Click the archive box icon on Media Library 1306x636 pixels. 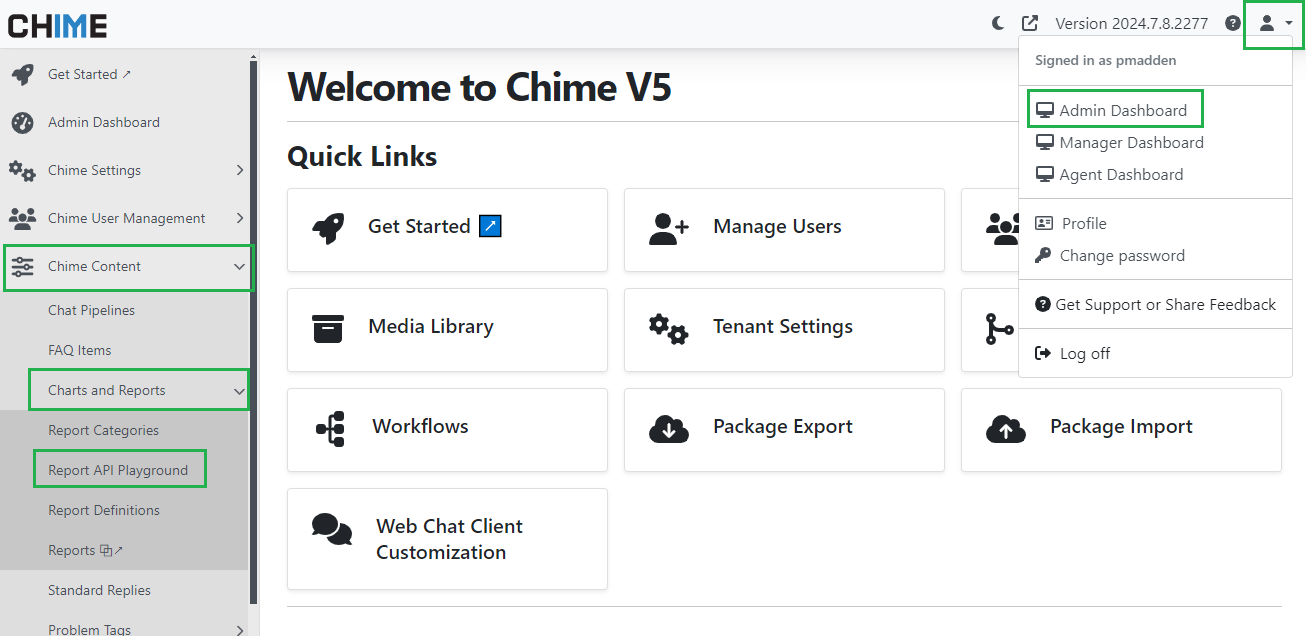pyautogui.click(x=328, y=328)
